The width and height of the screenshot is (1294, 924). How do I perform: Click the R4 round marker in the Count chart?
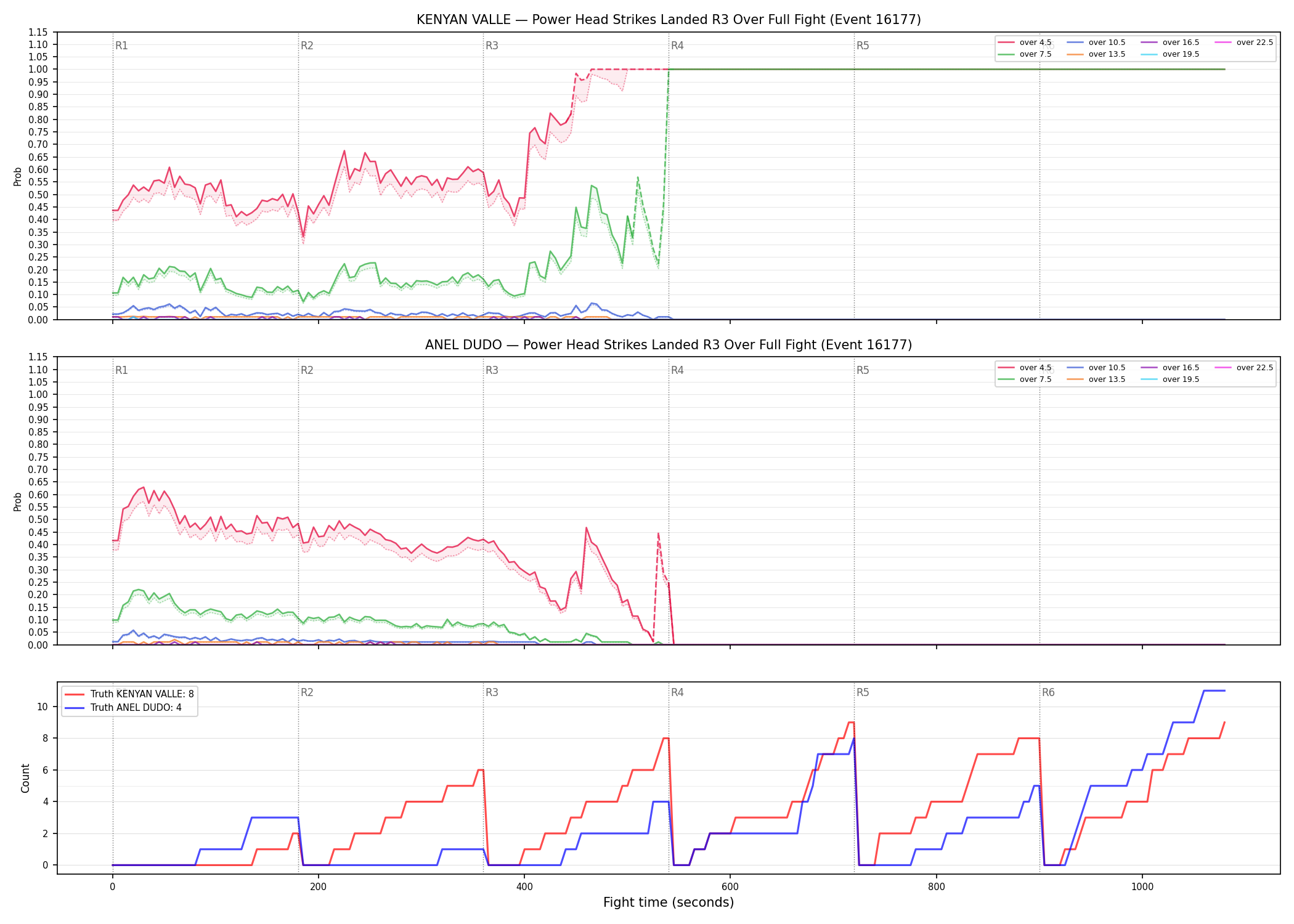point(677,692)
